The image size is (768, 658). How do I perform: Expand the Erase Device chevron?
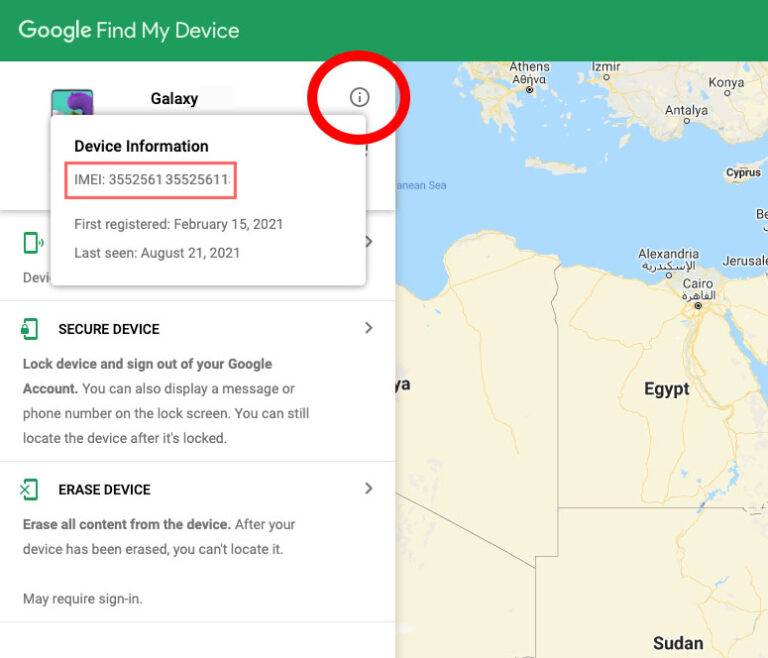369,488
